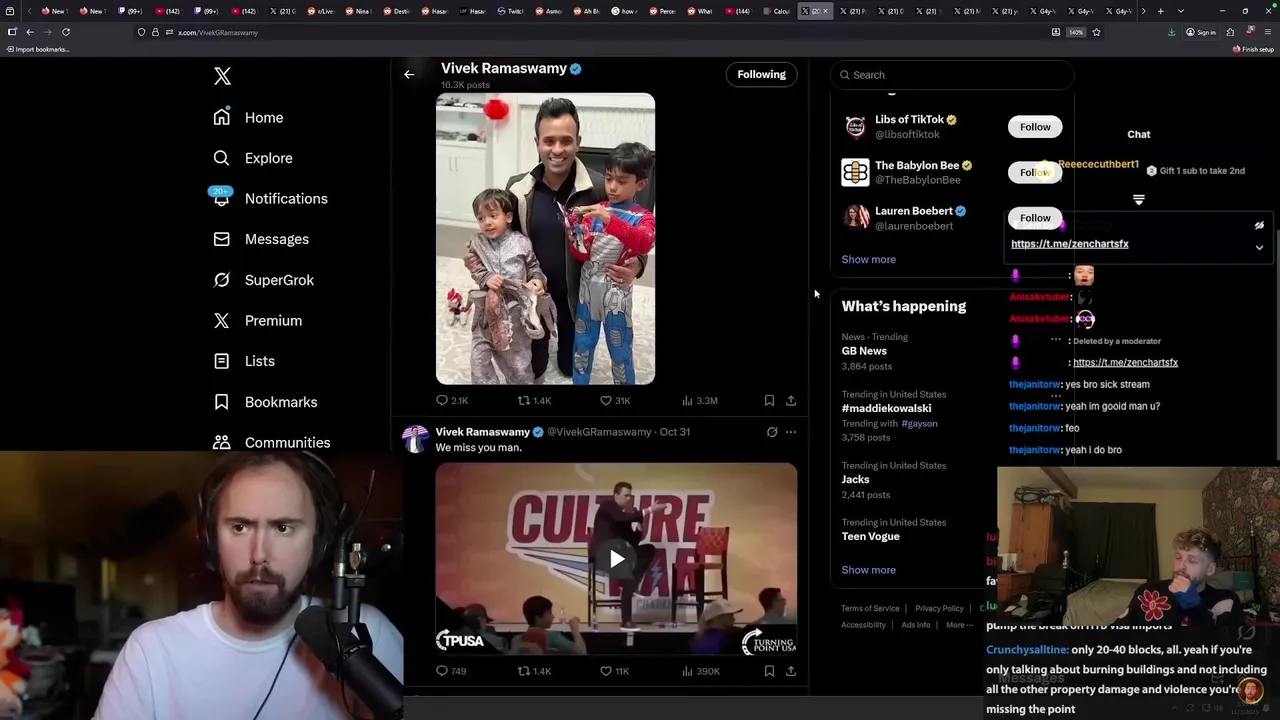Screen dimensions: 1280x720
Task: Open pinned t.me/zenchartsfx link in chat
Action: point(1069,244)
